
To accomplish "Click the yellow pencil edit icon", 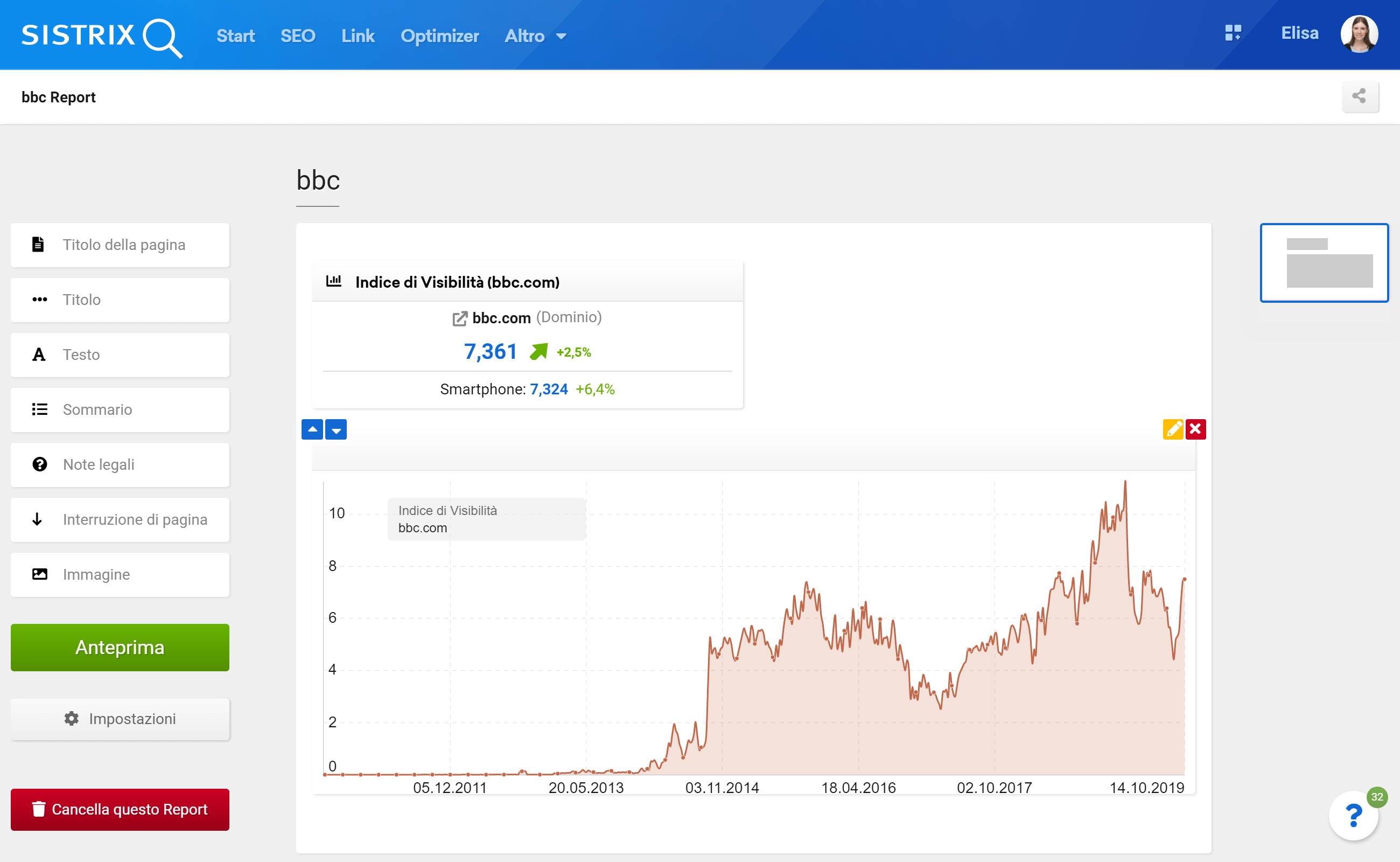I will click(x=1172, y=429).
